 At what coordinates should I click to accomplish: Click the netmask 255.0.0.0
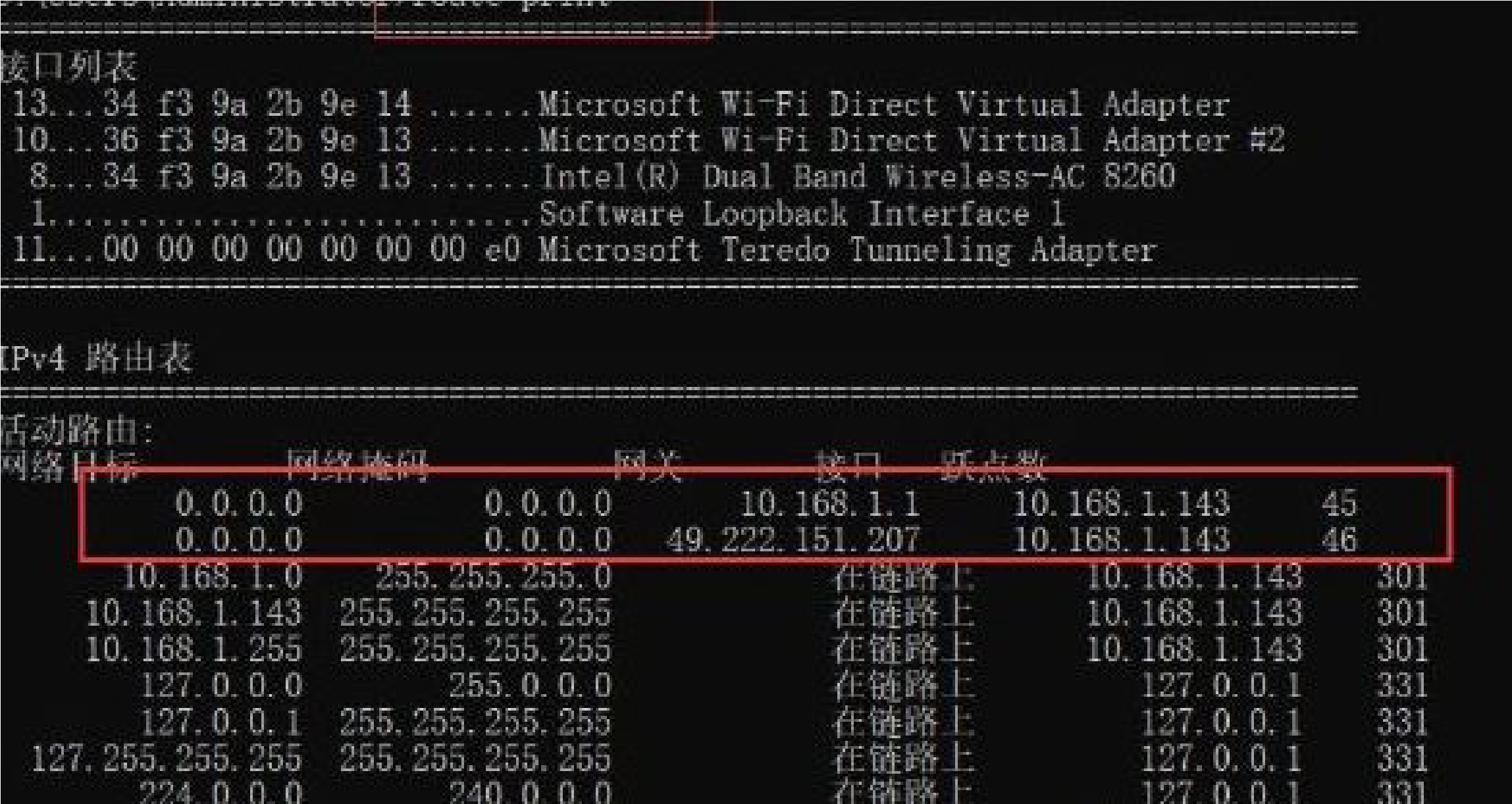point(530,686)
